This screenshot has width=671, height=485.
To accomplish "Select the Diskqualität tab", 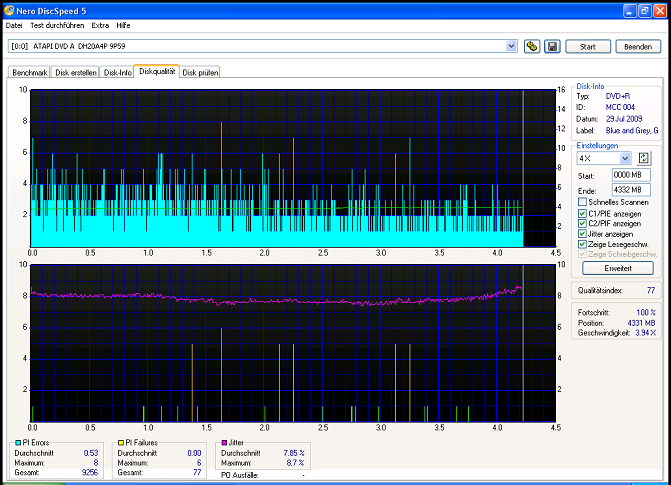I will (x=157, y=71).
